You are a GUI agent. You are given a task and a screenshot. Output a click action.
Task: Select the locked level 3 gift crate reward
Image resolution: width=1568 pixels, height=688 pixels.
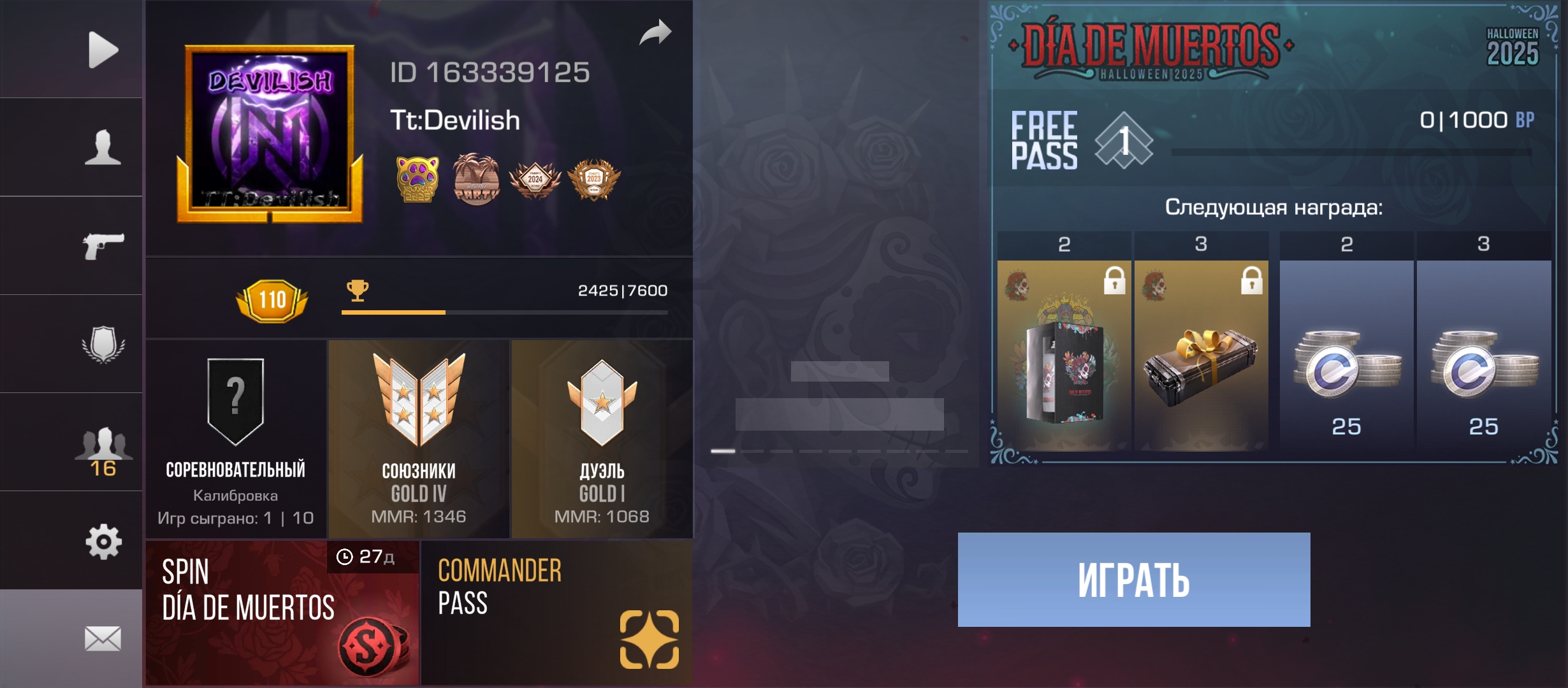pyautogui.click(x=1201, y=355)
